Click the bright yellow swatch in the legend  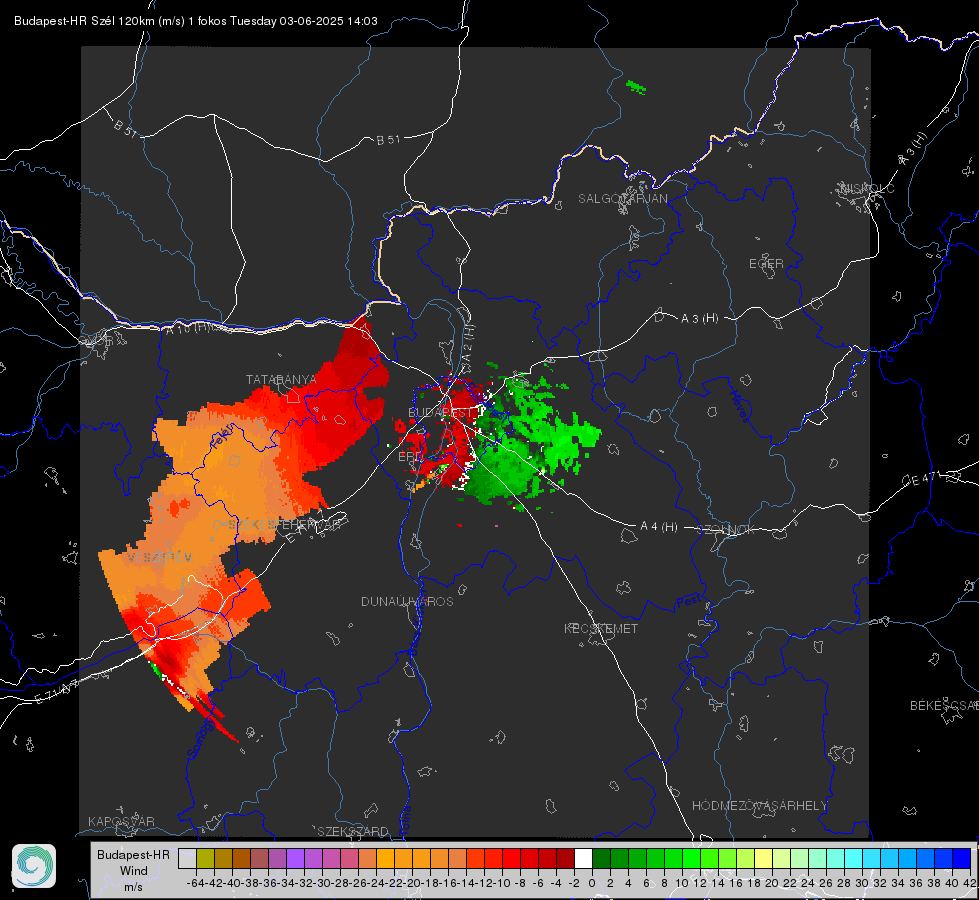point(764,858)
